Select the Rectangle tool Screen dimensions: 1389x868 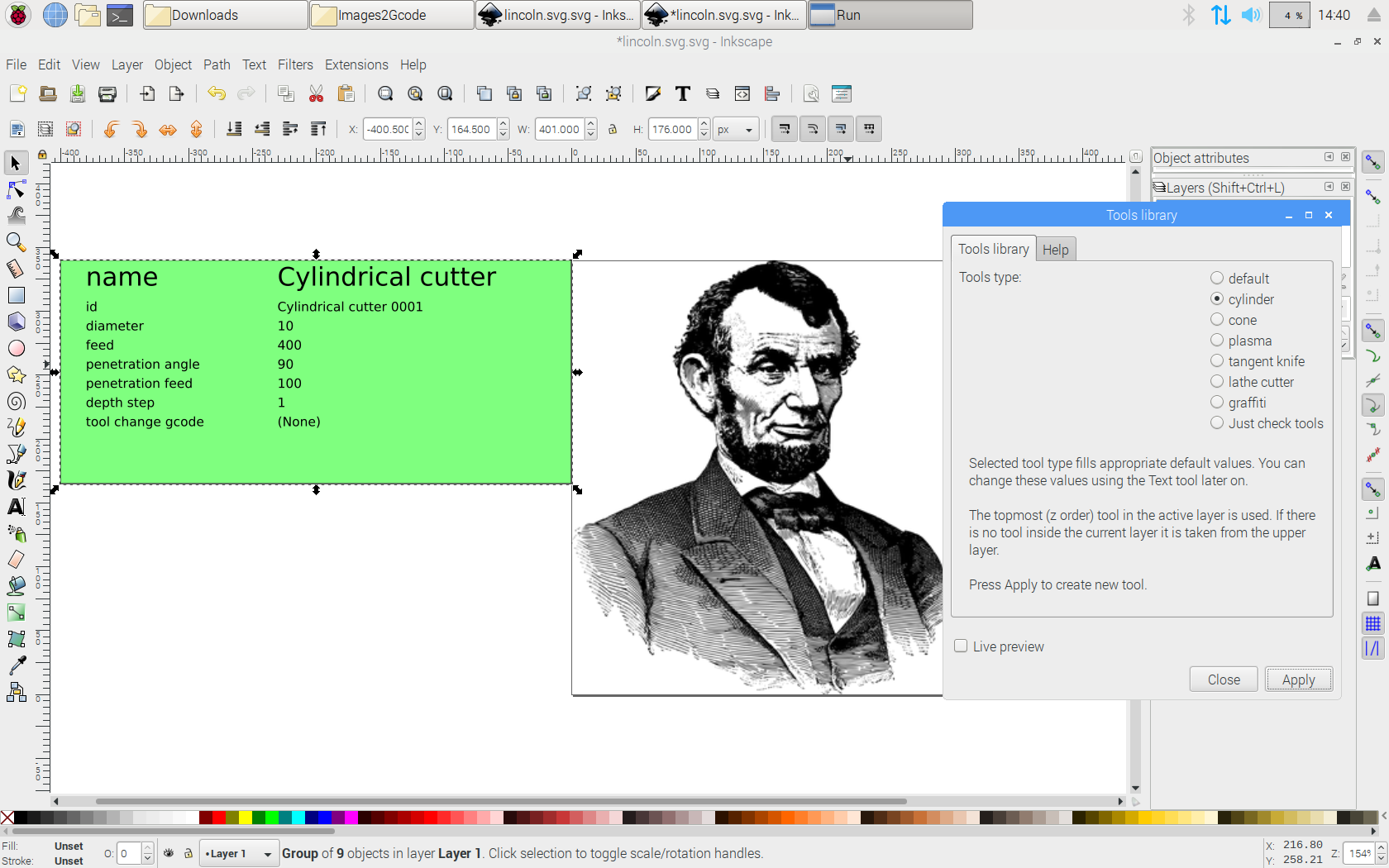(x=16, y=295)
